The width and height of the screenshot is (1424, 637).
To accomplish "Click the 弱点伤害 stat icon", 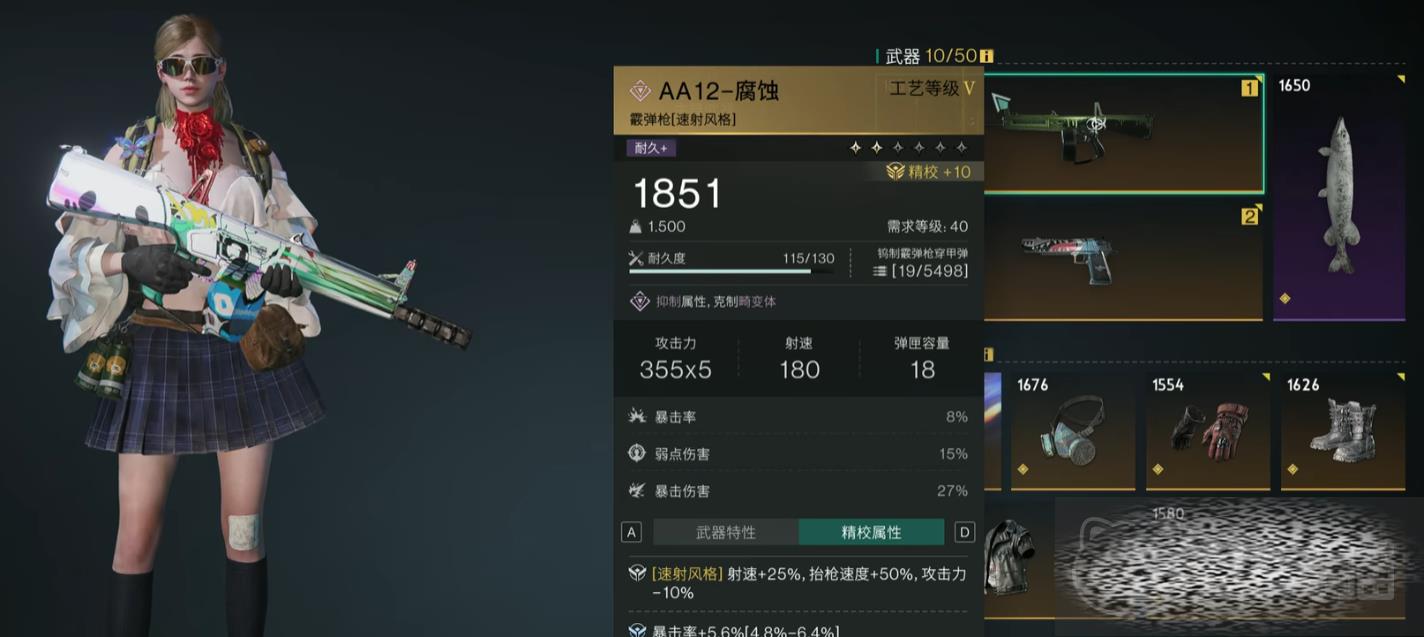I will tap(637, 453).
